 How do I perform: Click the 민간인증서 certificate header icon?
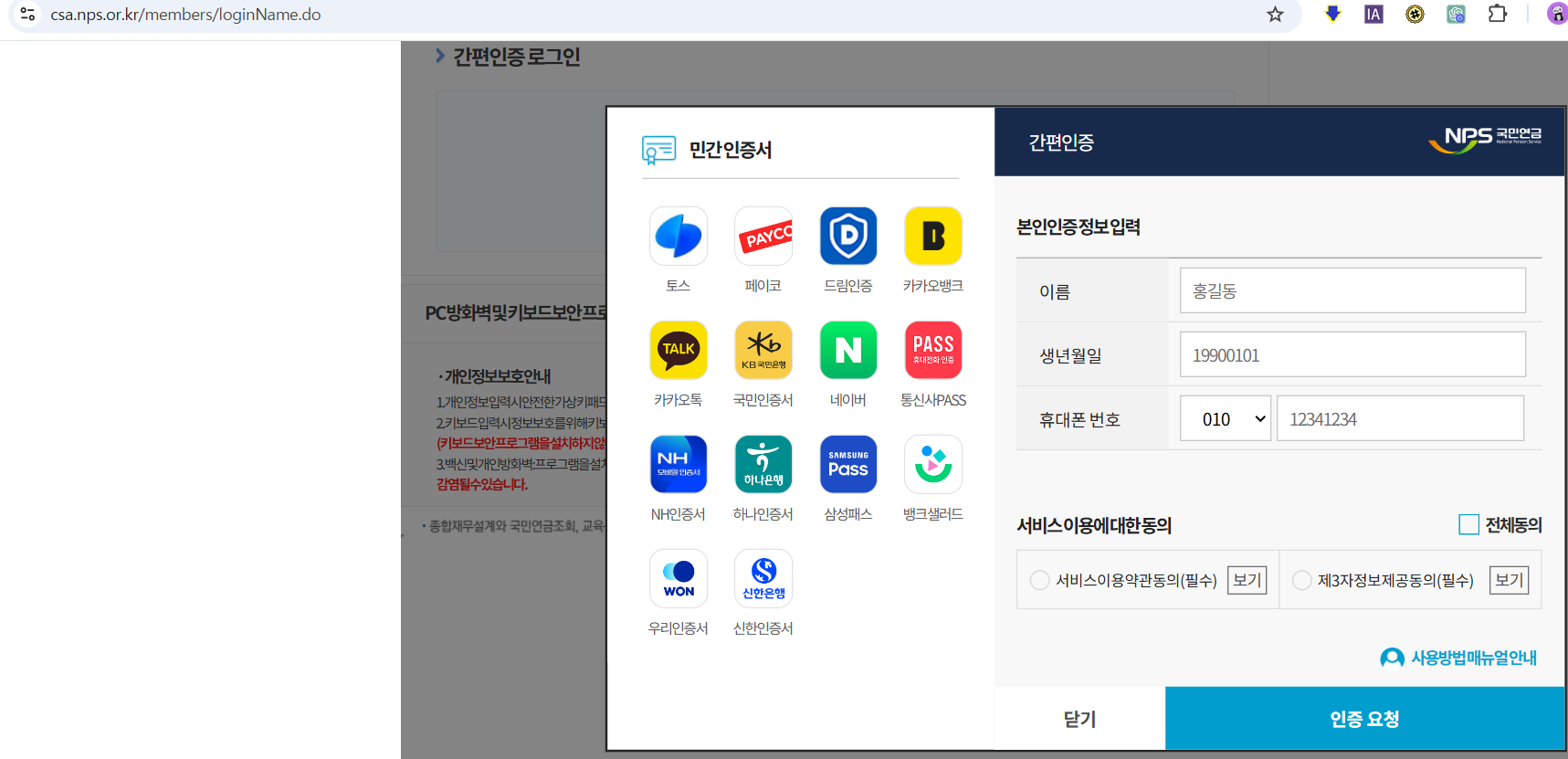pos(658,150)
